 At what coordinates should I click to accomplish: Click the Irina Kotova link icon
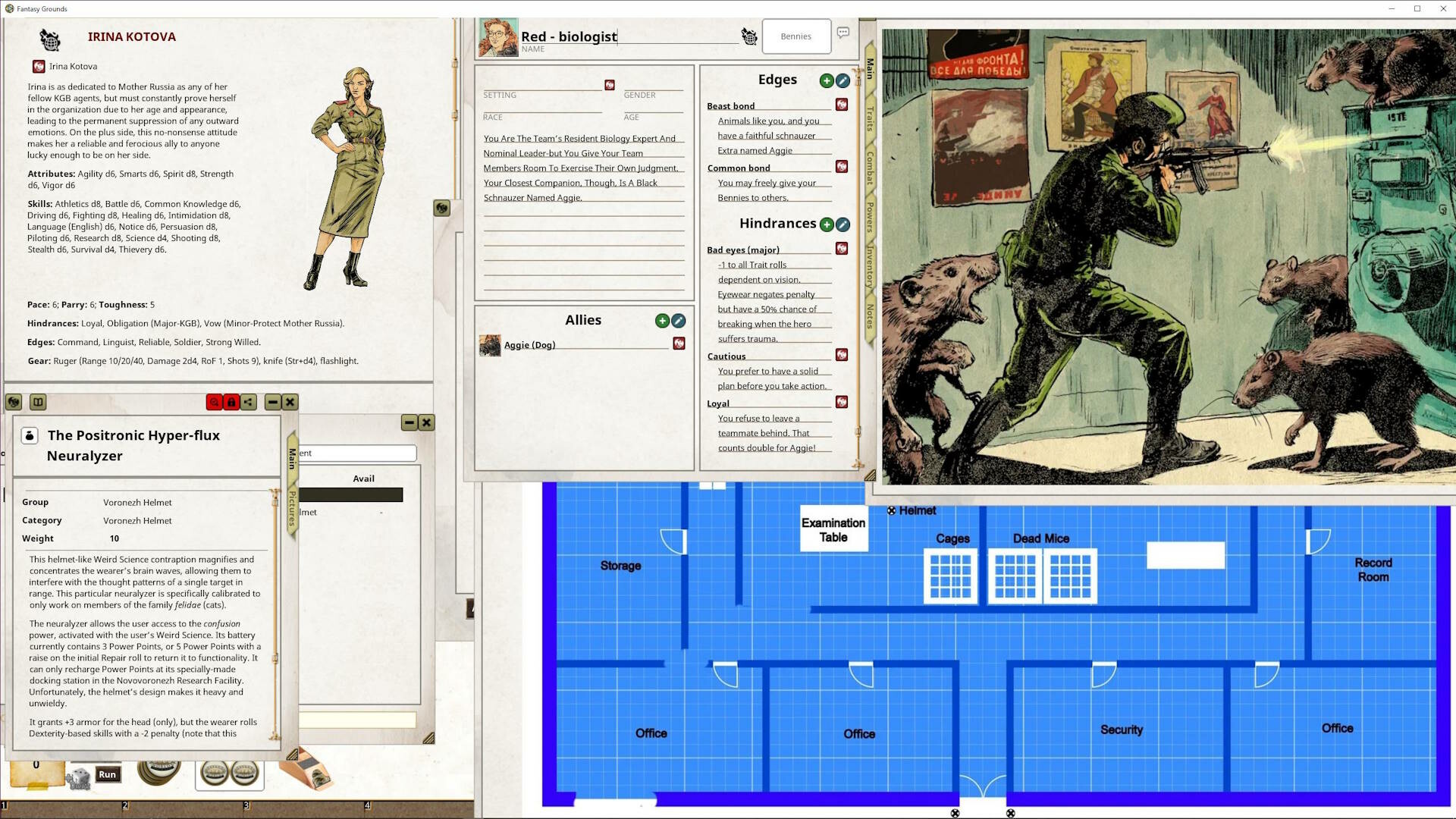click(x=39, y=67)
